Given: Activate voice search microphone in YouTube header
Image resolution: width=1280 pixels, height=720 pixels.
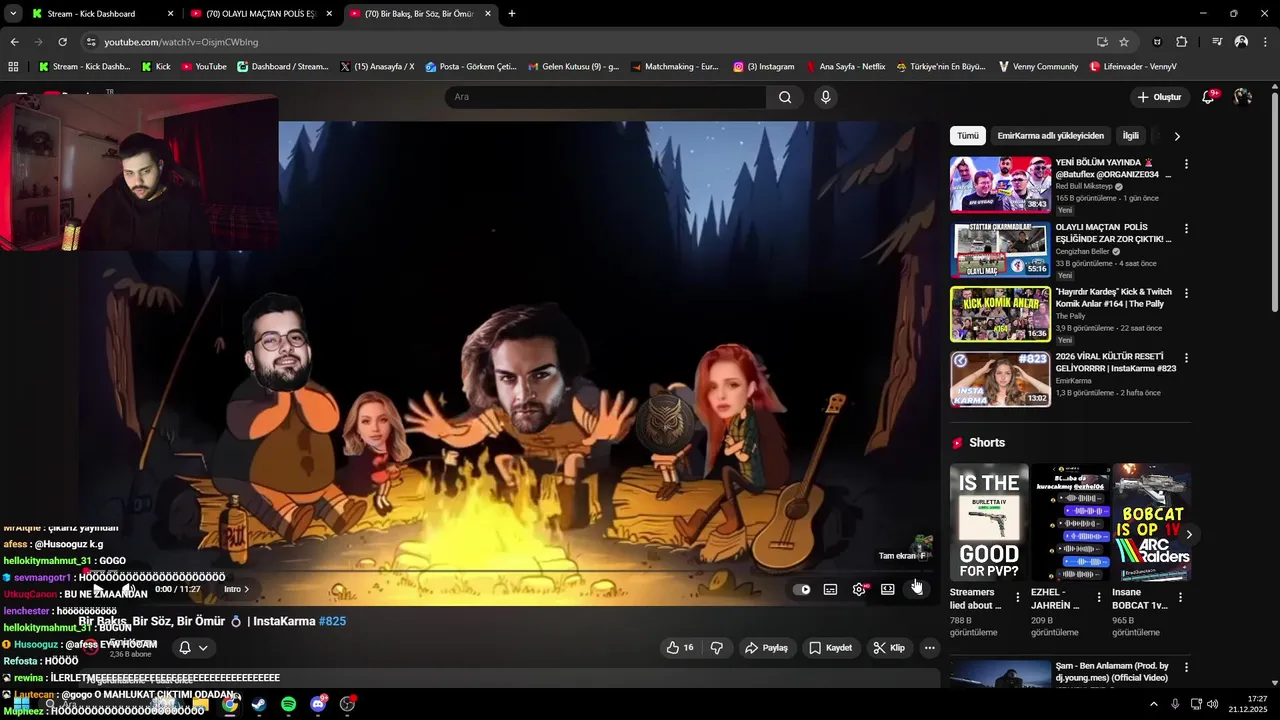Looking at the screenshot, I should [825, 97].
